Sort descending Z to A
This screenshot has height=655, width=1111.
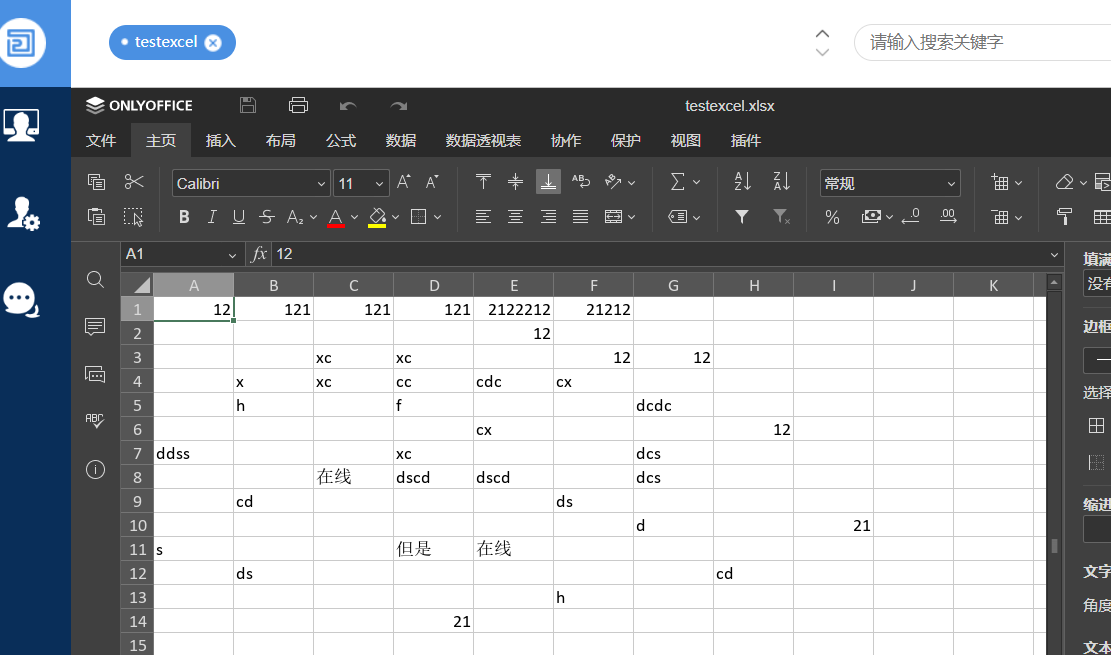pos(782,182)
